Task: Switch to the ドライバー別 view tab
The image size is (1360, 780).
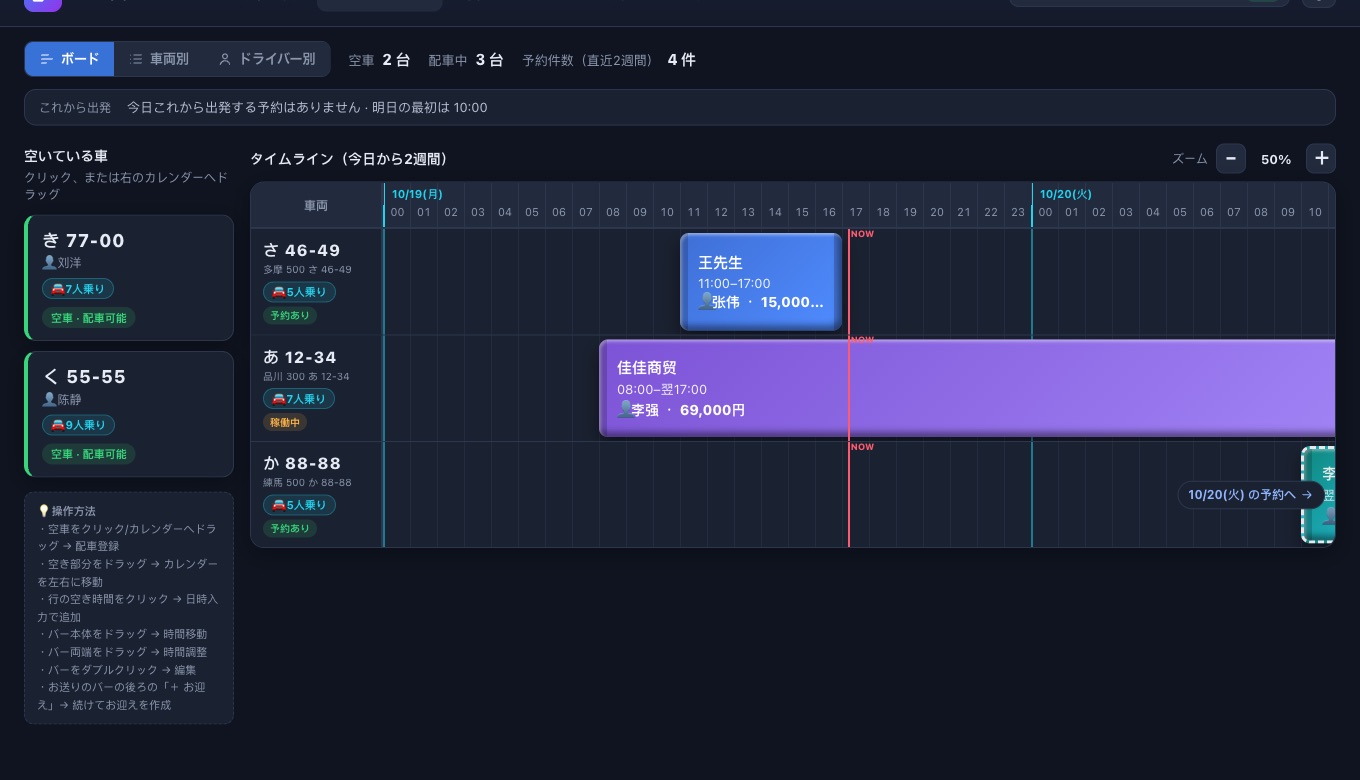Action: [266, 59]
